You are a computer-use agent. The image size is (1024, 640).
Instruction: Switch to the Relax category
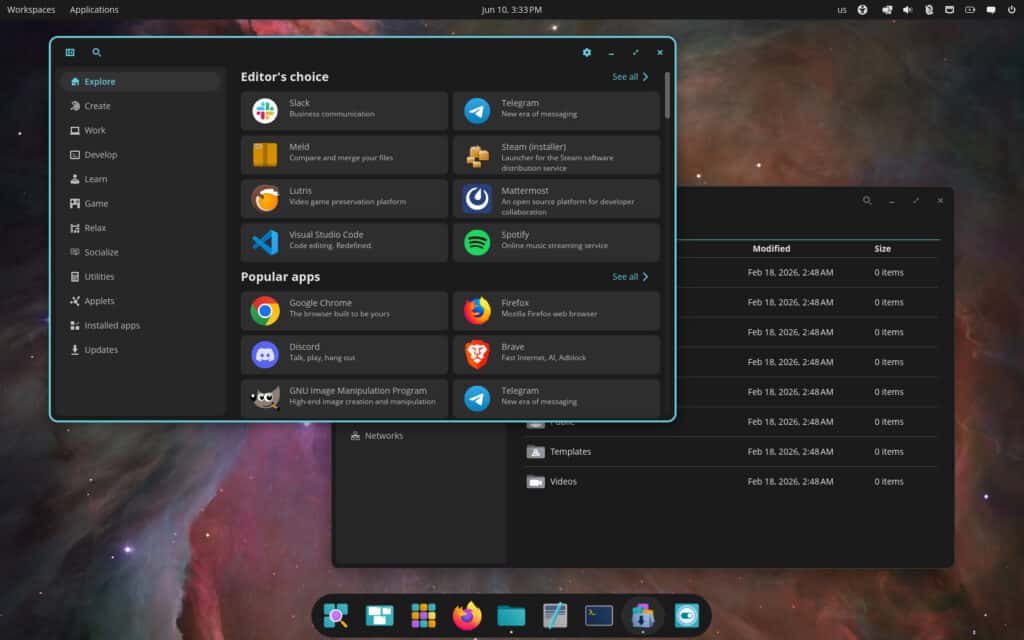140,228
